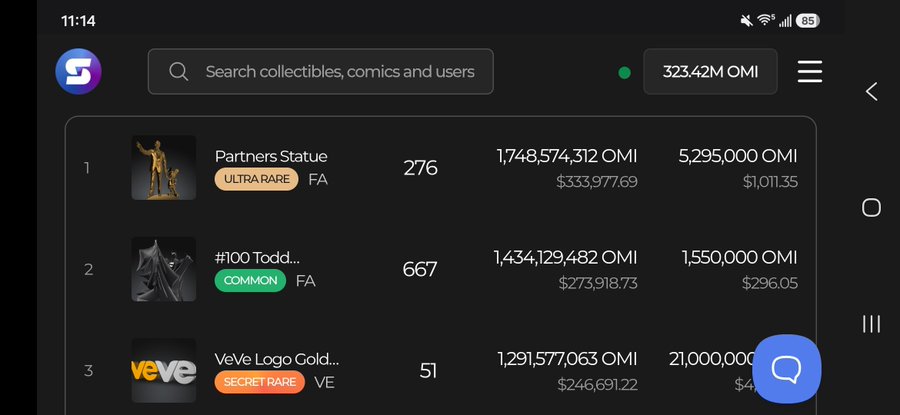Click the 667 sales count
The width and height of the screenshot is (900, 415).
tap(420, 269)
